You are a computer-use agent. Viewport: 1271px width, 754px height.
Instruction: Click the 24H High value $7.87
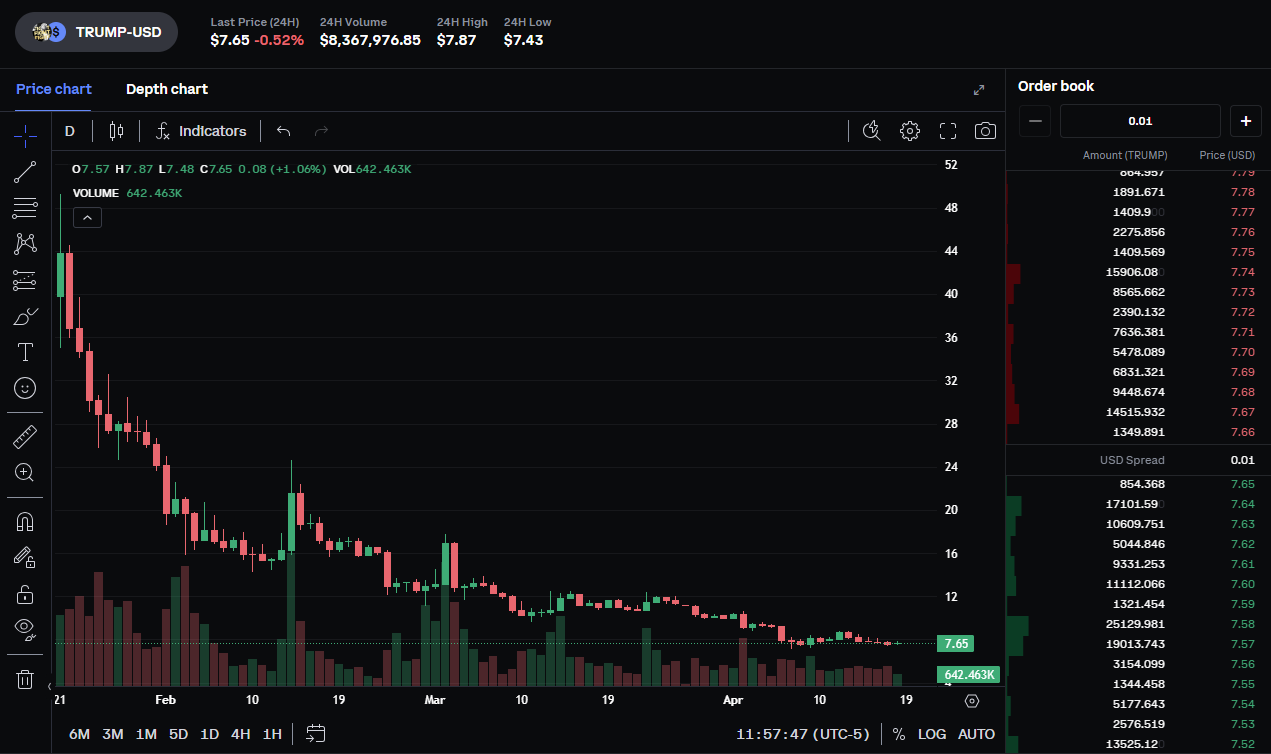(x=456, y=40)
